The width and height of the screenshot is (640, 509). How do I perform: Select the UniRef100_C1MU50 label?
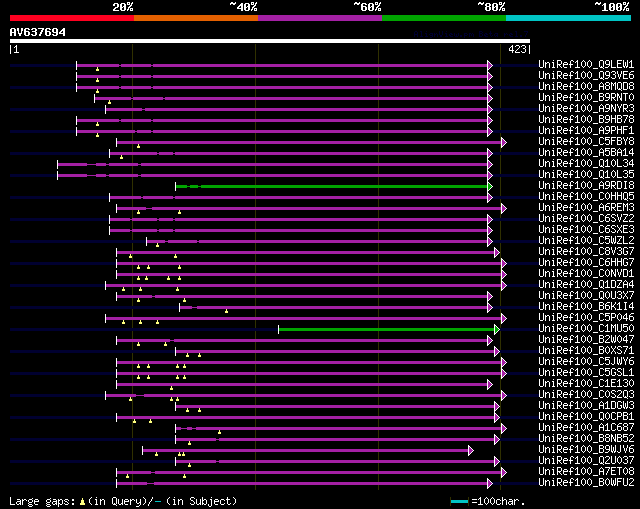click(586, 329)
